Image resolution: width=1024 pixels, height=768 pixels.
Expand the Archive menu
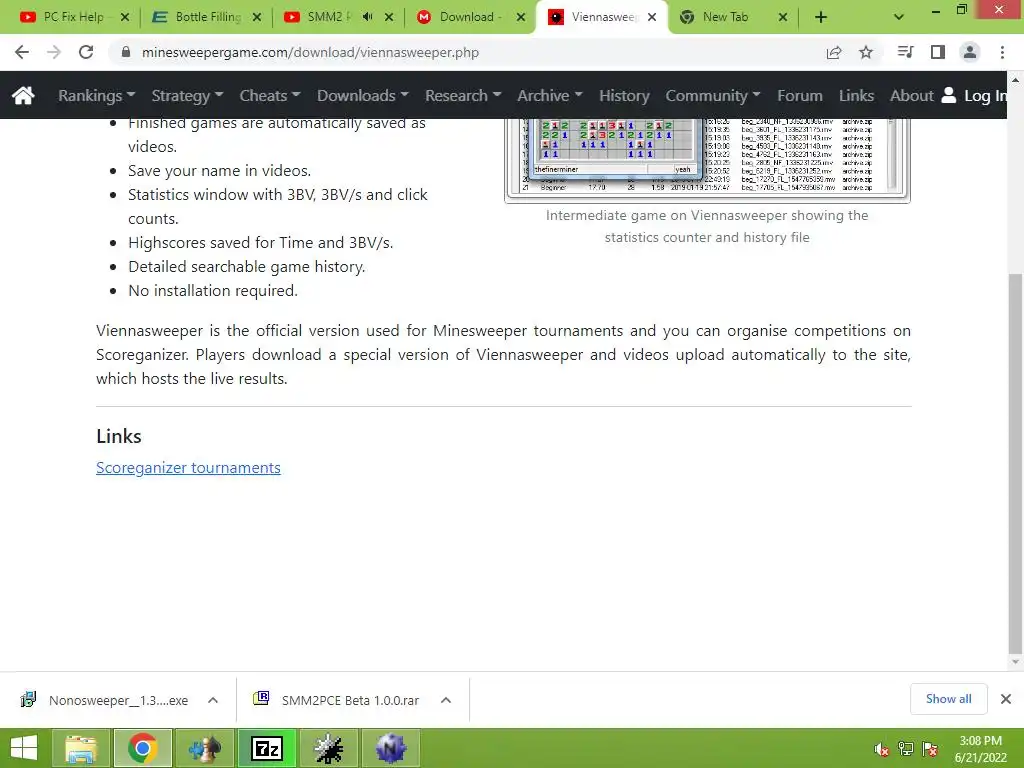click(x=550, y=95)
